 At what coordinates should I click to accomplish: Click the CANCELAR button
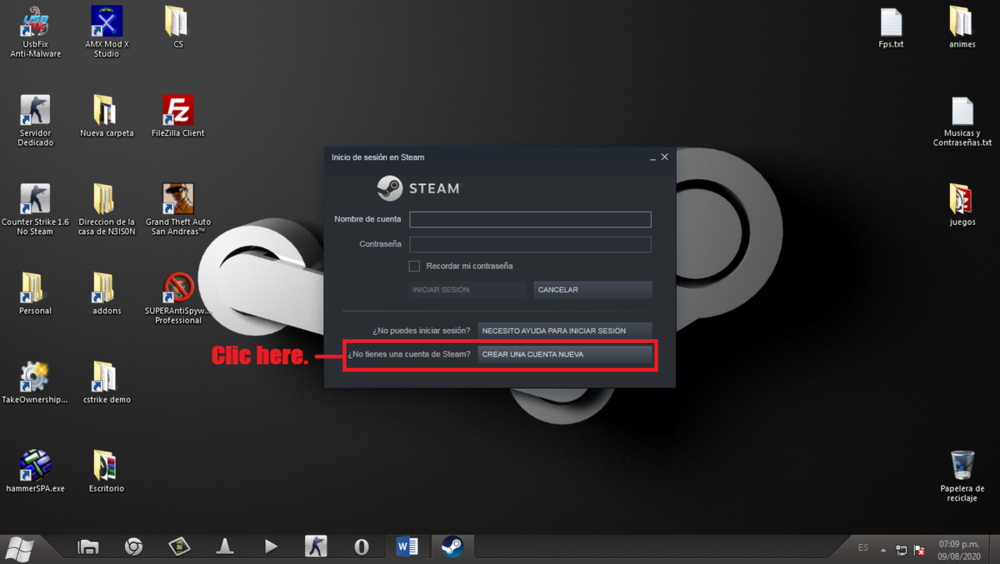coord(592,290)
